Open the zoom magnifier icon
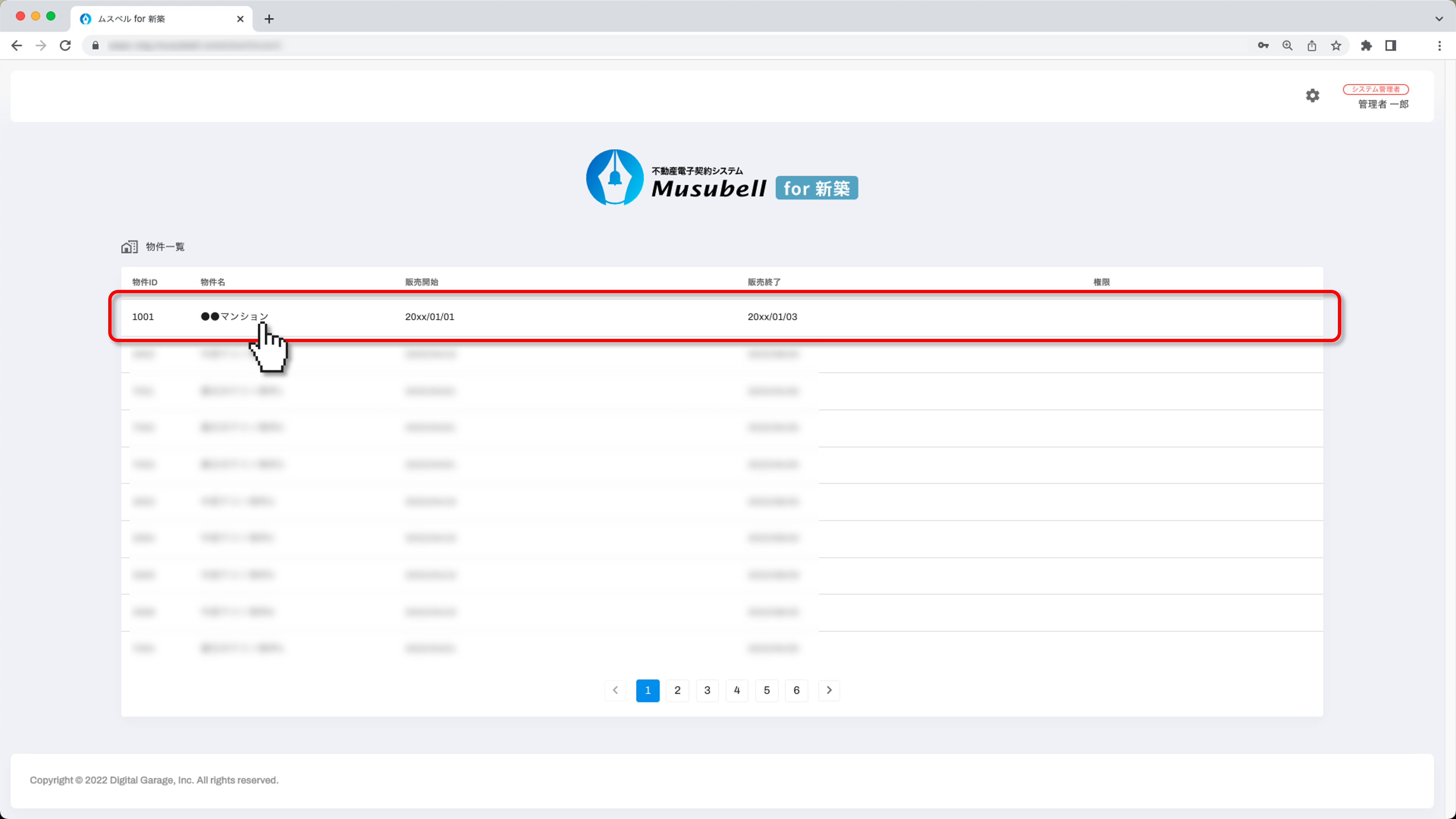Viewport: 1456px width, 819px height. click(x=1287, y=46)
